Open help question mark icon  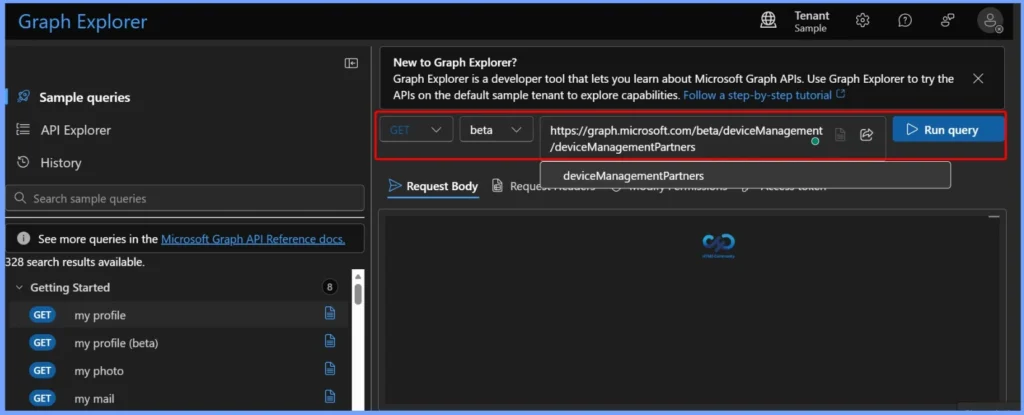click(x=904, y=21)
